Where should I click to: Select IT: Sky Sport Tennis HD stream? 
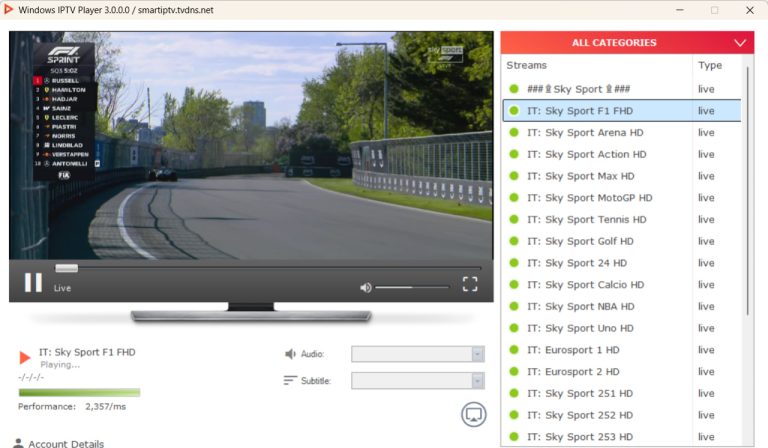coord(622,219)
